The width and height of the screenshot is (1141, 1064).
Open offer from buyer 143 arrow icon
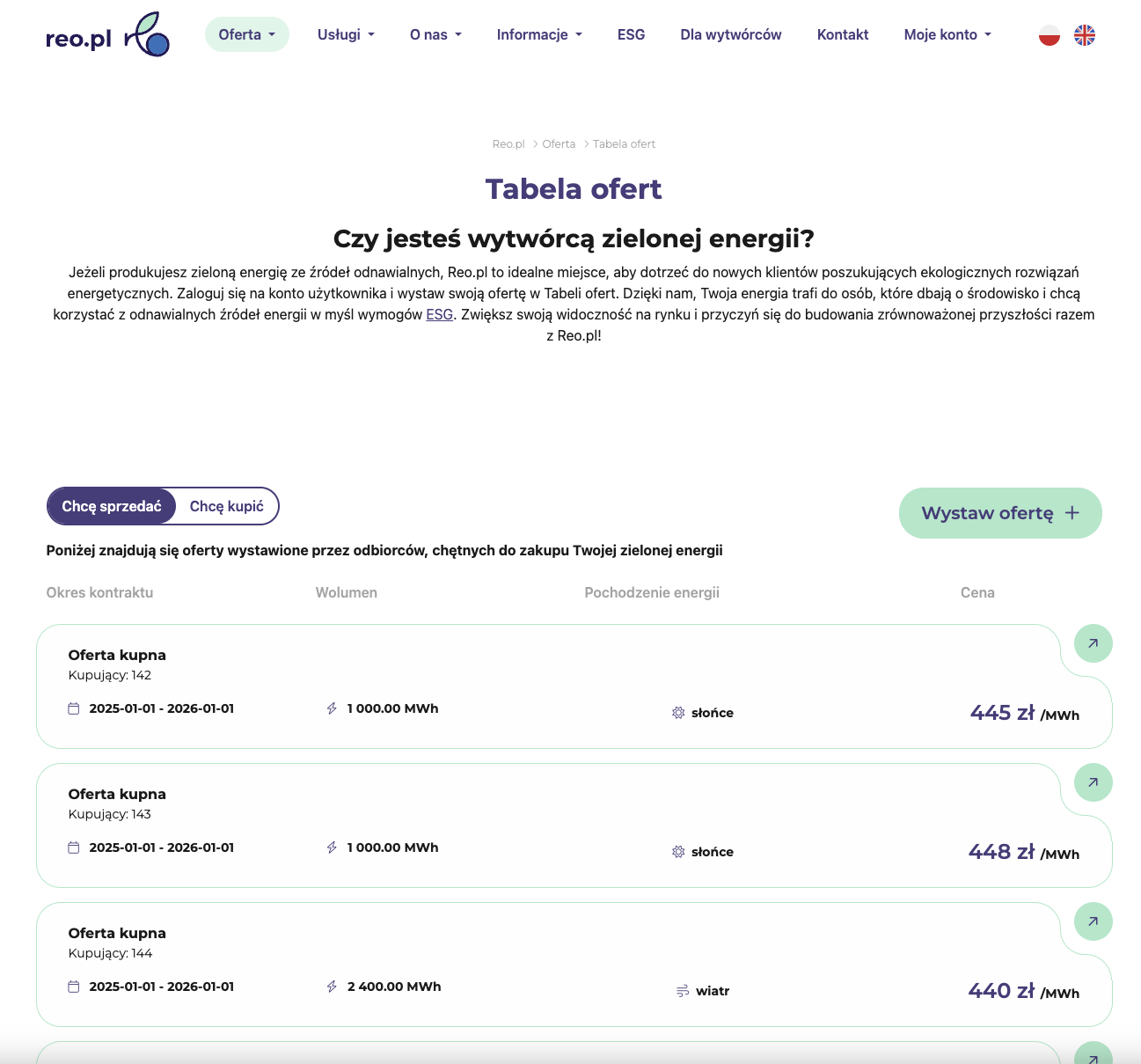pos(1093,782)
